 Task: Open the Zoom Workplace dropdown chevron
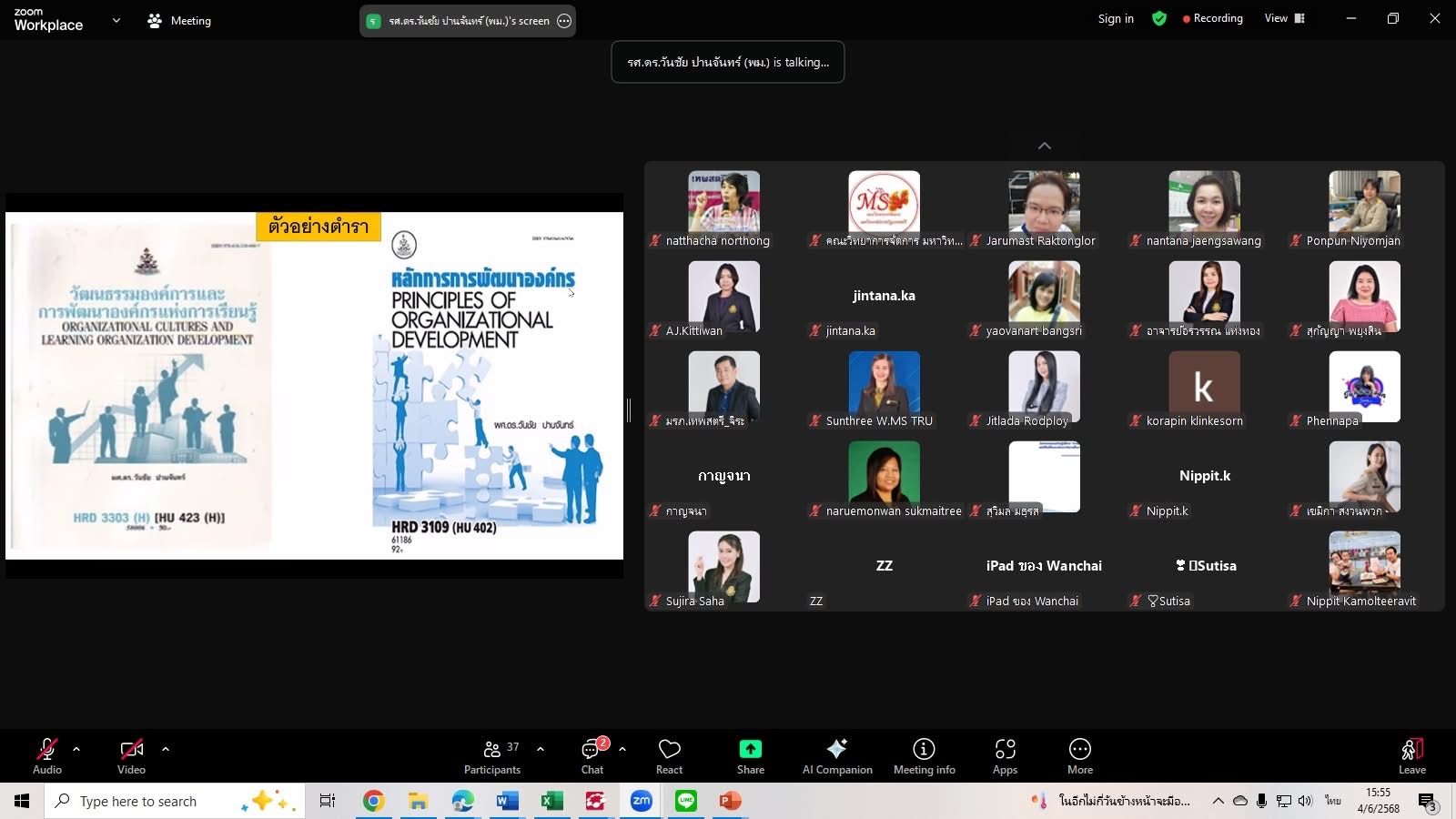[116, 20]
